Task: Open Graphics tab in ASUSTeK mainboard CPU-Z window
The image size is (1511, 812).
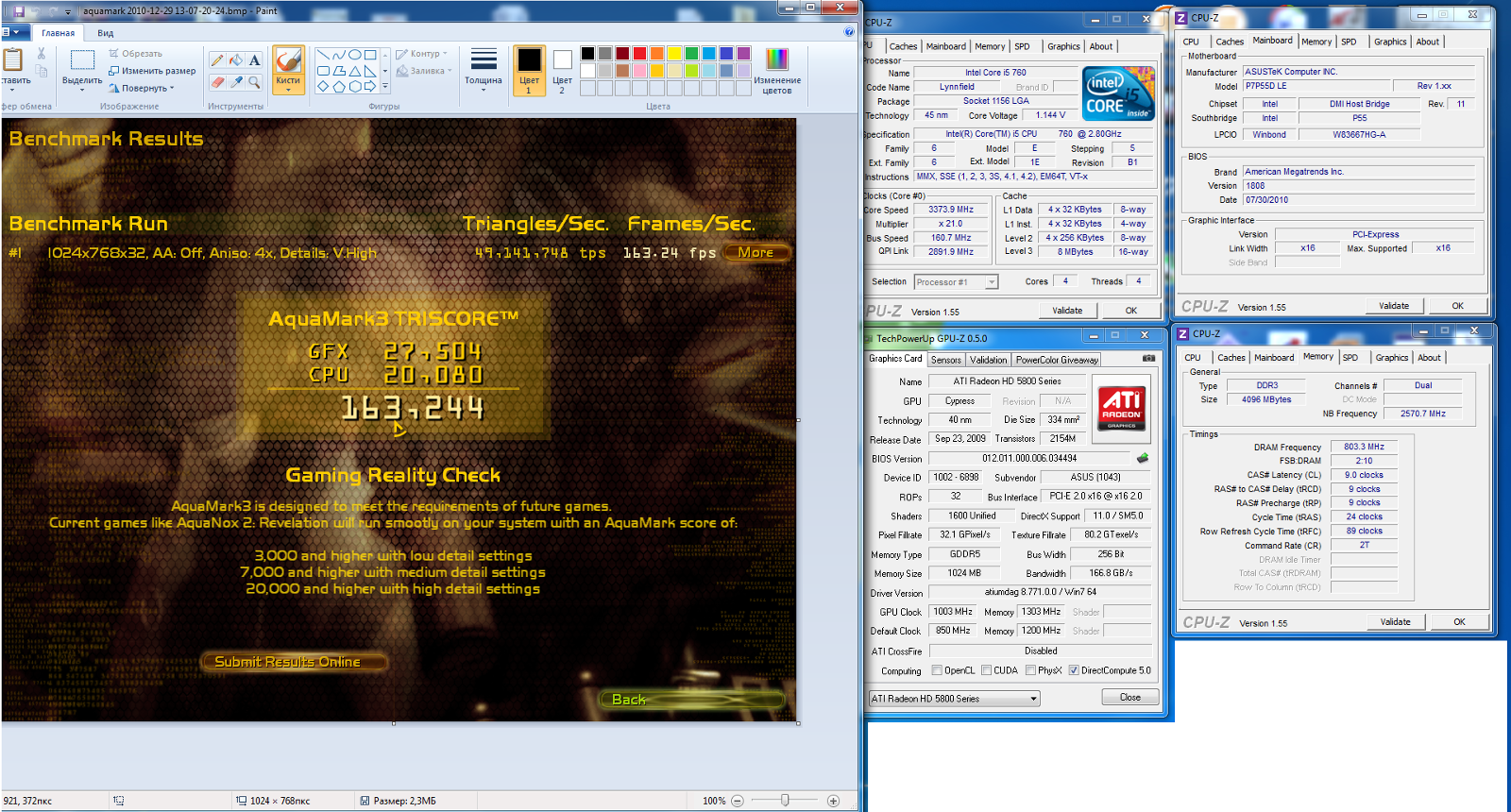Action: click(1390, 42)
